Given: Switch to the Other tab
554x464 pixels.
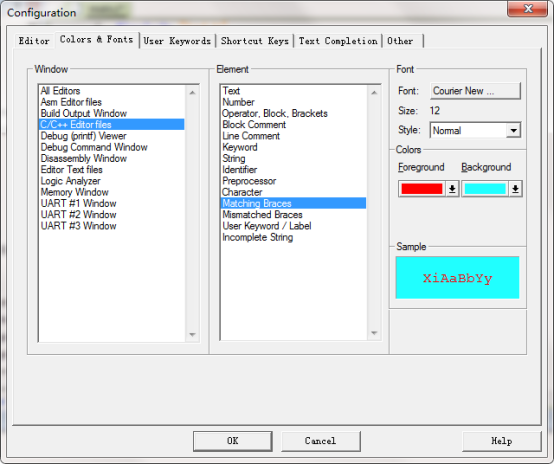Looking at the screenshot, I should pos(402,41).
